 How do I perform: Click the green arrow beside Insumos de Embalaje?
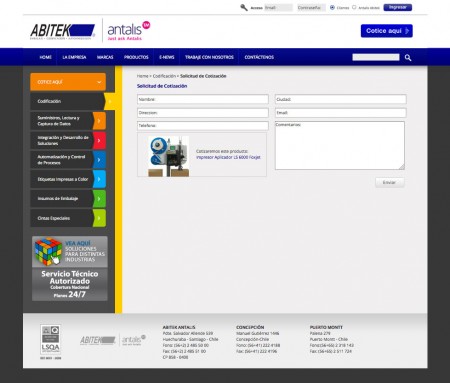click(99, 199)
